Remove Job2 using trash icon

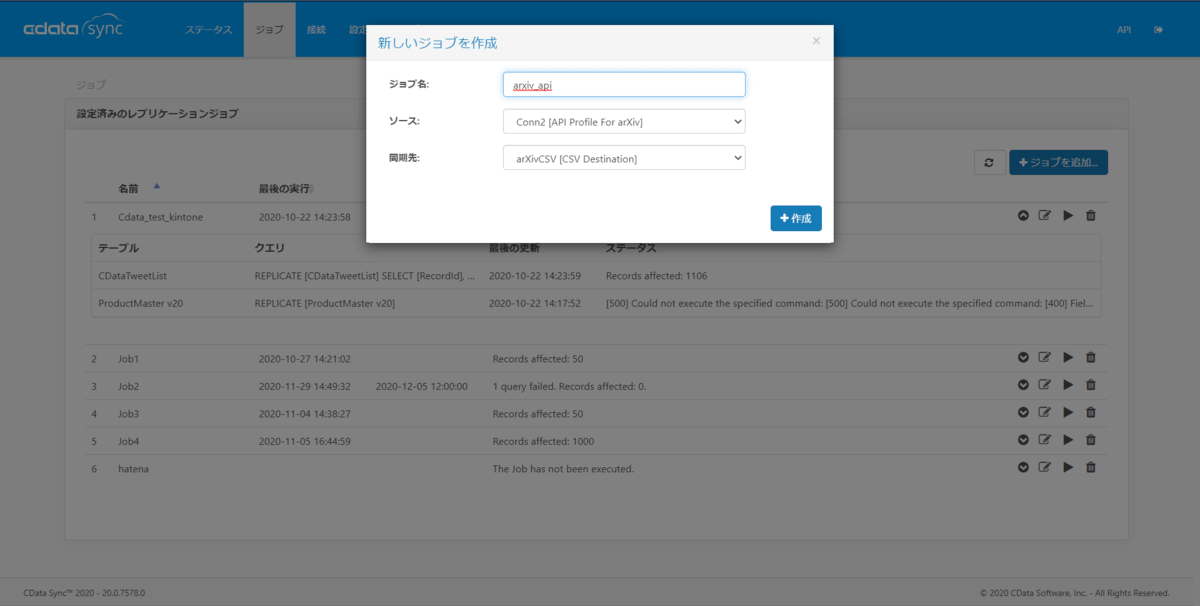[1091, 385]
